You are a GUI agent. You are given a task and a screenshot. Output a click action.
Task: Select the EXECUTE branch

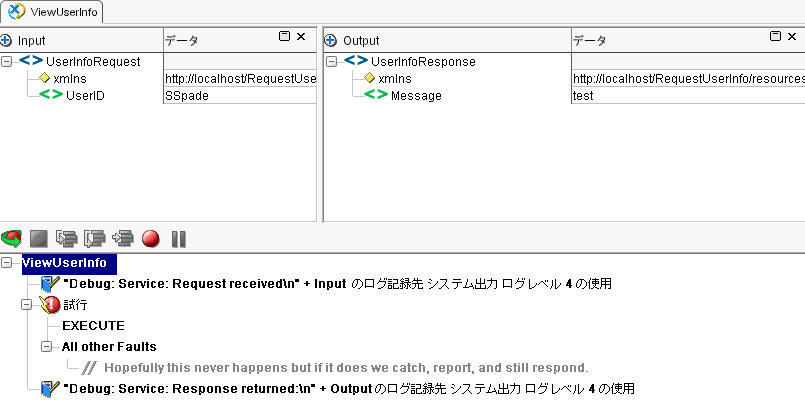[93, 326]
